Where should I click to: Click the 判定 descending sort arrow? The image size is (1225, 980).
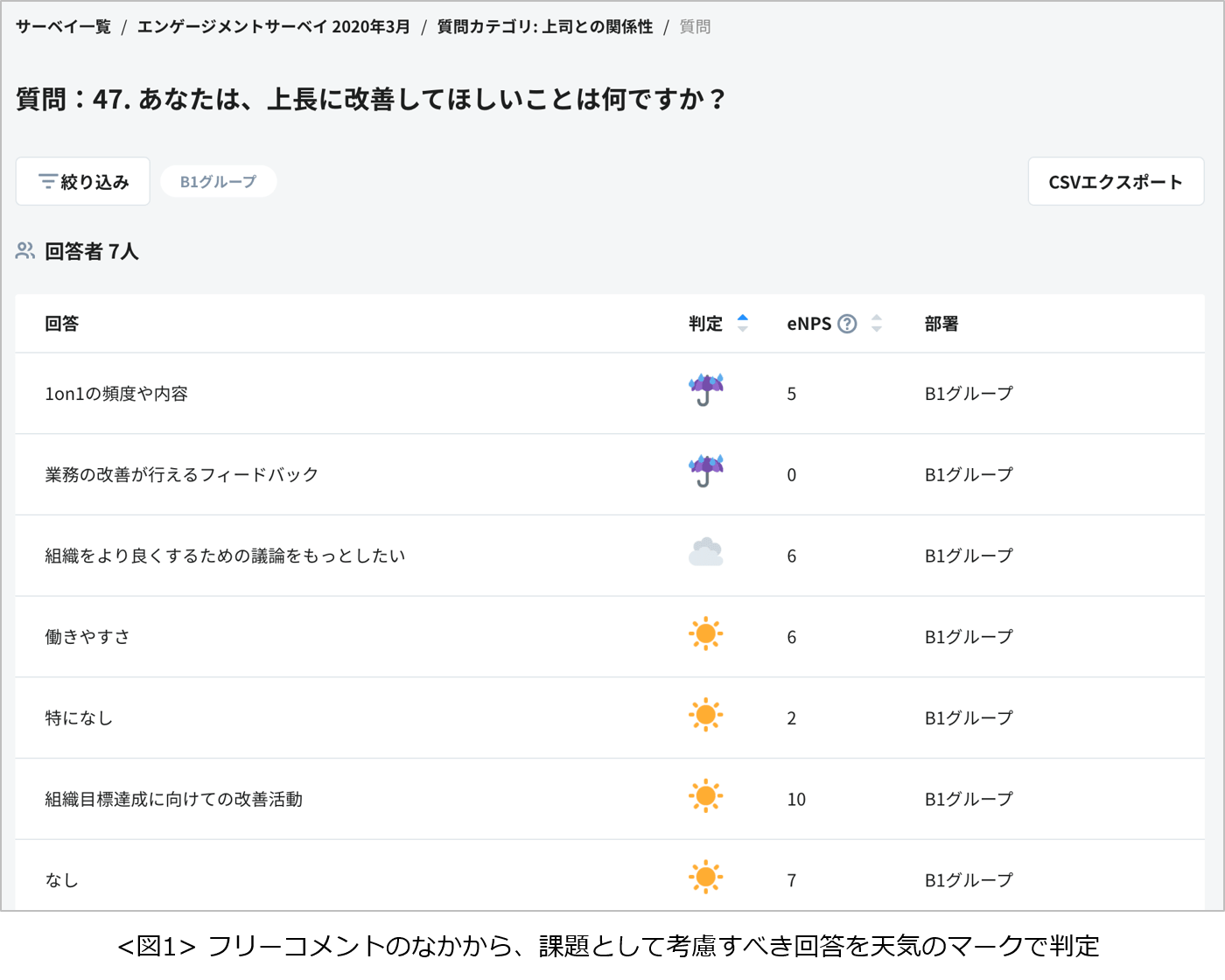[742, 329]
